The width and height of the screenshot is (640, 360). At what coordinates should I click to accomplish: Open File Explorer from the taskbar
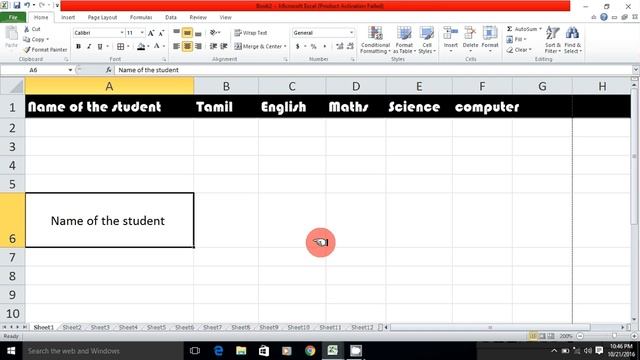coord(241,351)
